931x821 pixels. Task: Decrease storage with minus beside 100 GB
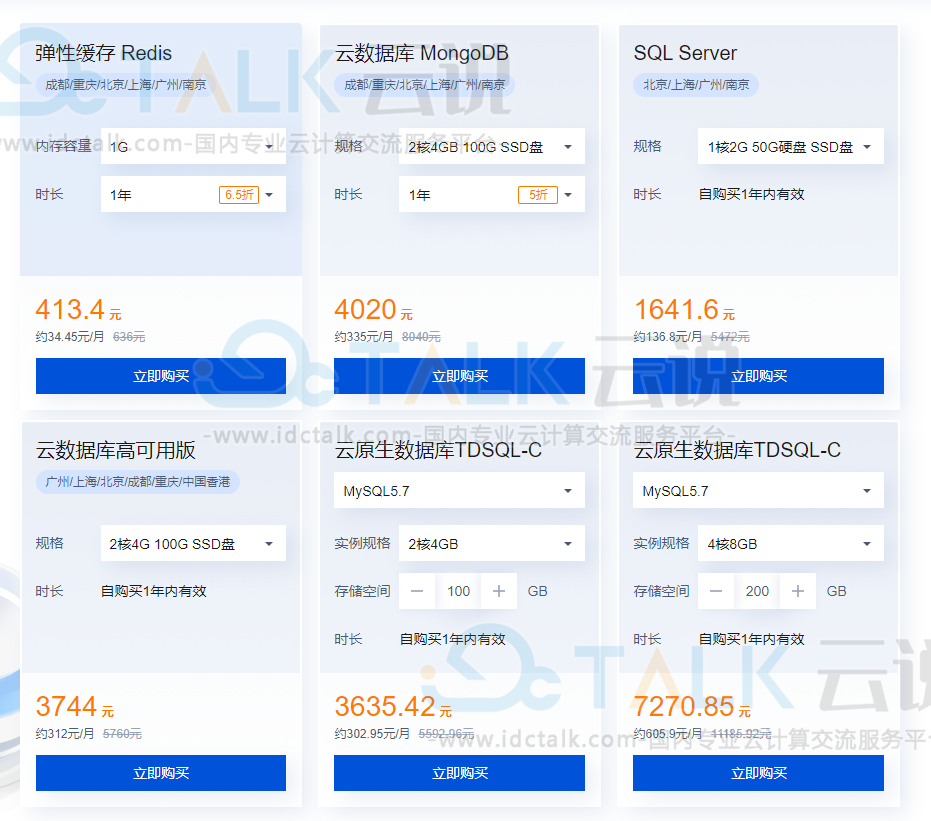pyautogui.click(x=417, y=591)
